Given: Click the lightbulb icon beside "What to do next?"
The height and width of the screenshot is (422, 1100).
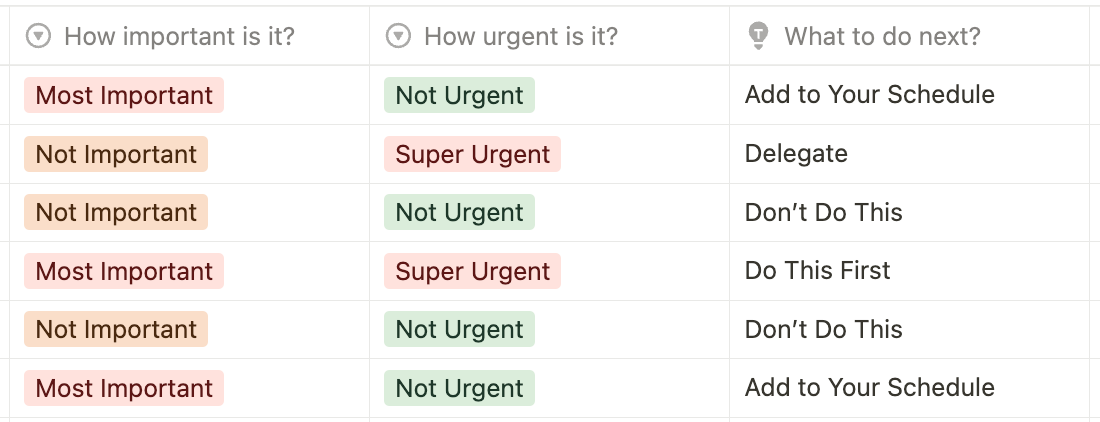Looking at the screenshot, I should point(758,36).
